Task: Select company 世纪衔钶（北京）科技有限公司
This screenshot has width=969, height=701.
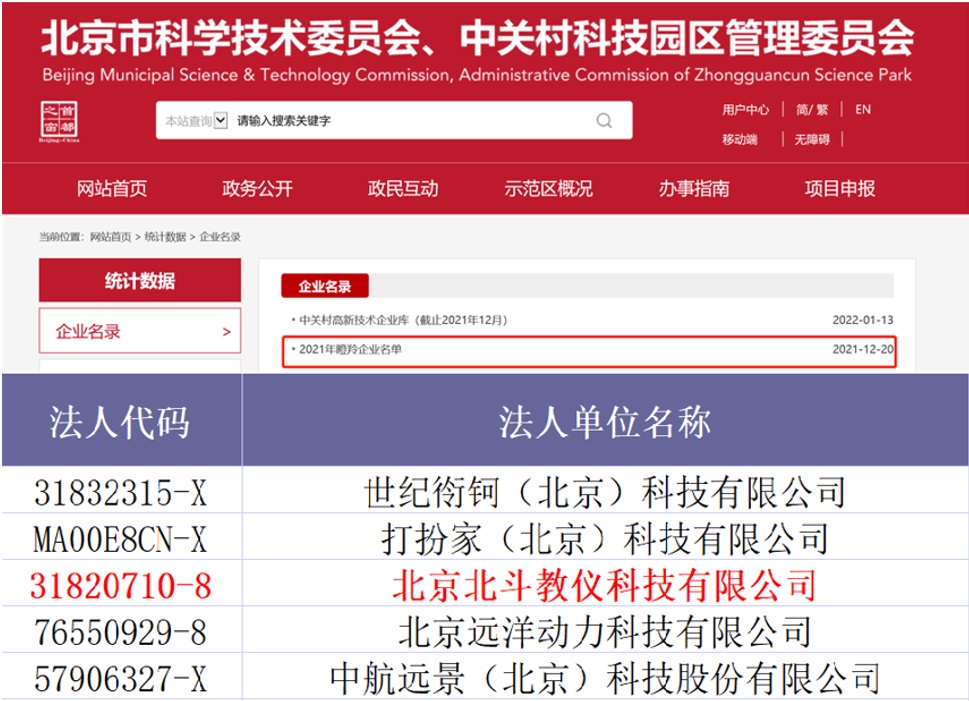Action: tap(606, 493)
